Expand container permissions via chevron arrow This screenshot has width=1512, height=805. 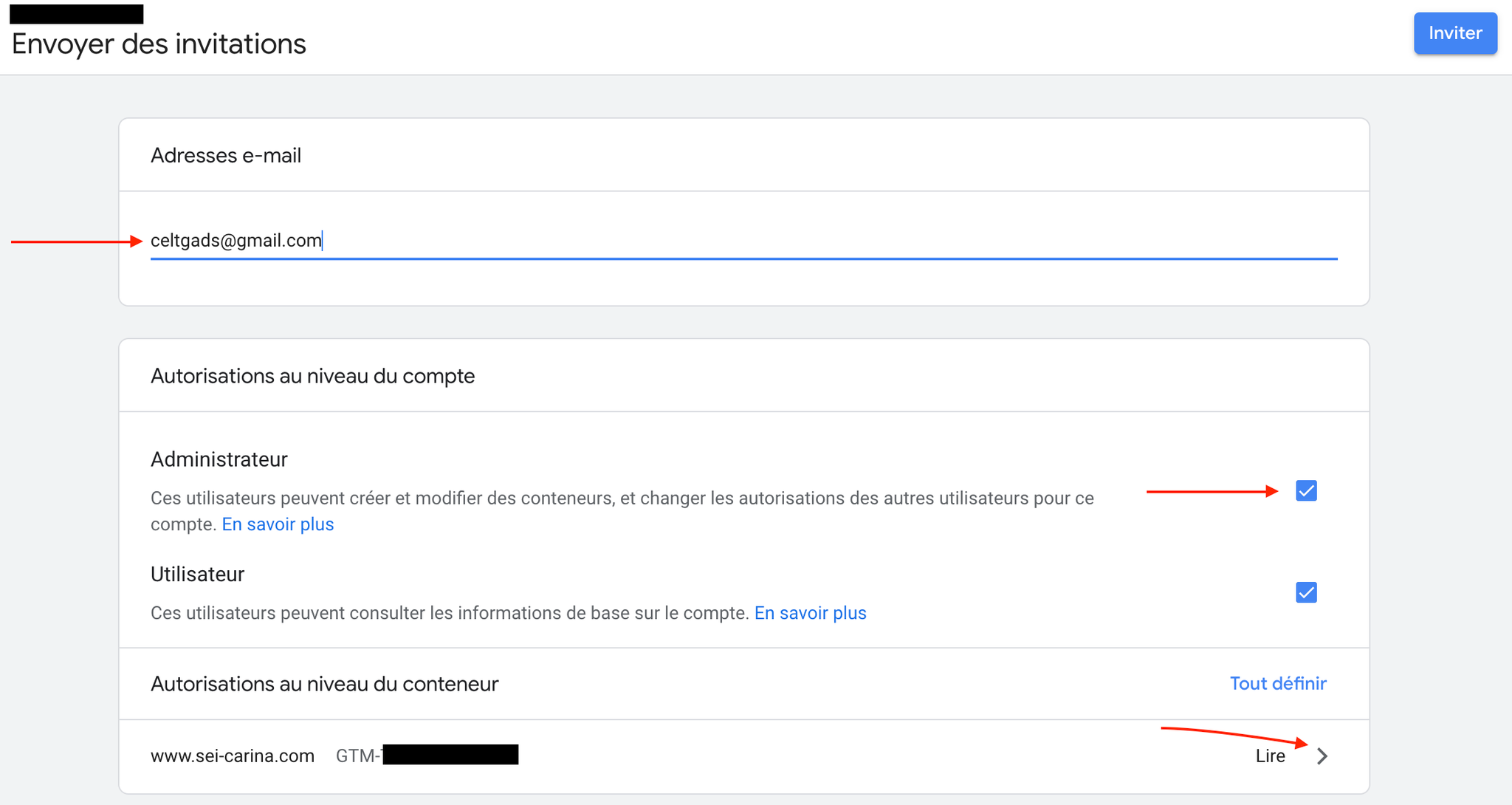(1322, 756)
